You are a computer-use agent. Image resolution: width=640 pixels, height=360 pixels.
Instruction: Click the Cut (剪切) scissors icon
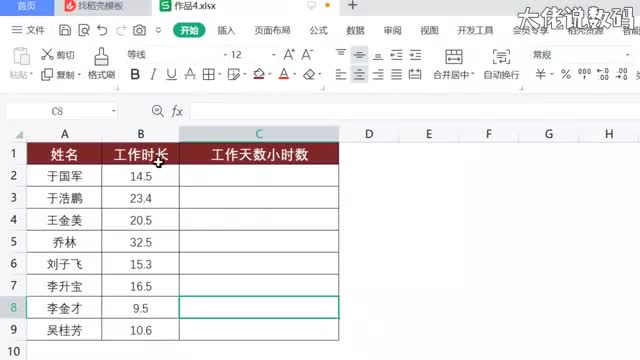click(47, 54)
